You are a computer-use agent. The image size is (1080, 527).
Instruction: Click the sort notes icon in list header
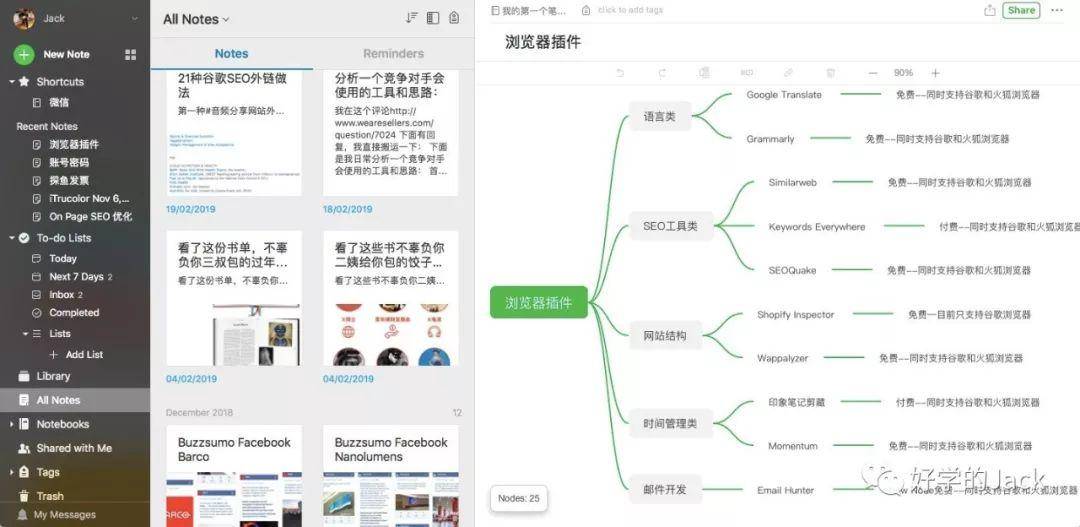point(412,19)
